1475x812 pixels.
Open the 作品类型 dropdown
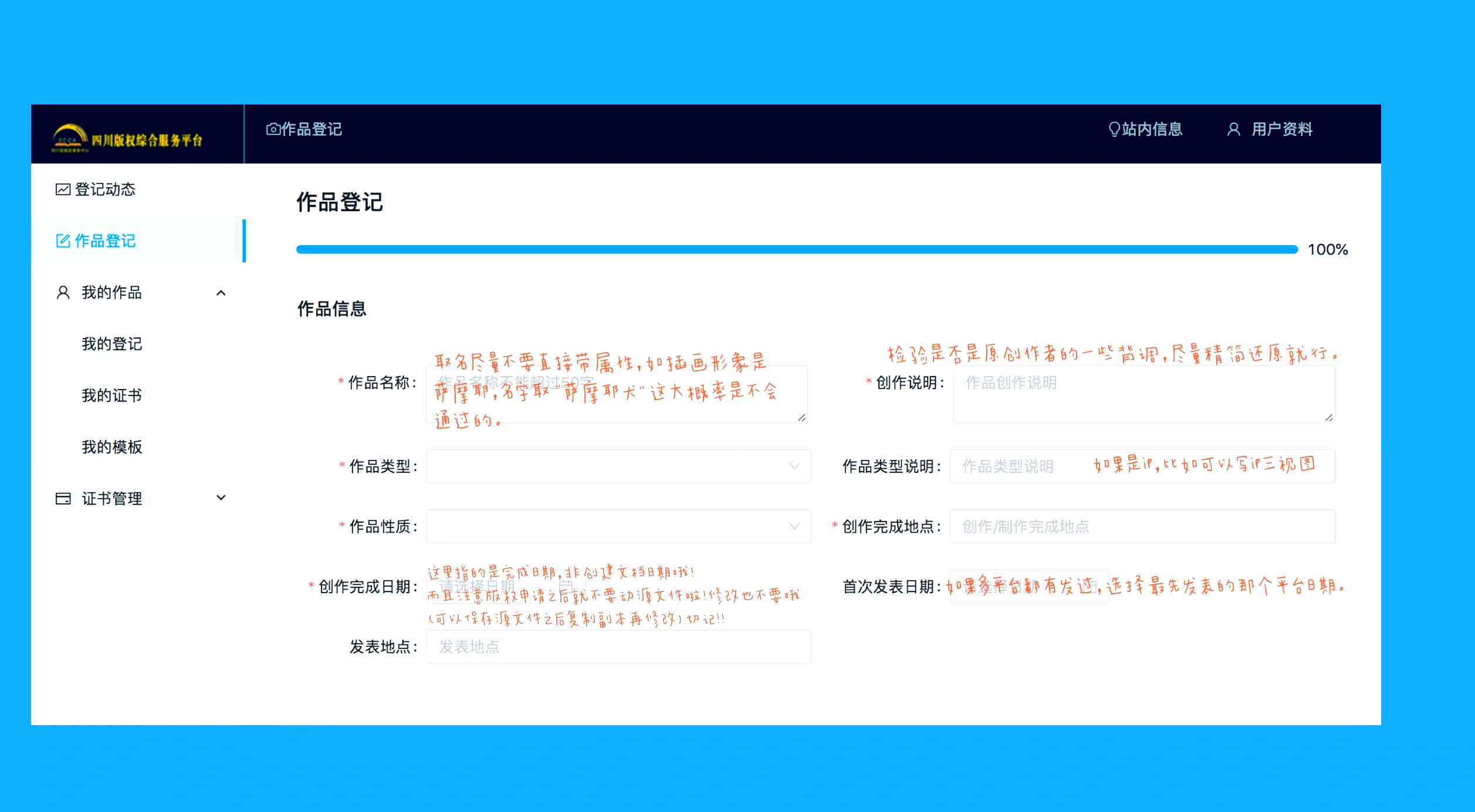tap(619, 466)
